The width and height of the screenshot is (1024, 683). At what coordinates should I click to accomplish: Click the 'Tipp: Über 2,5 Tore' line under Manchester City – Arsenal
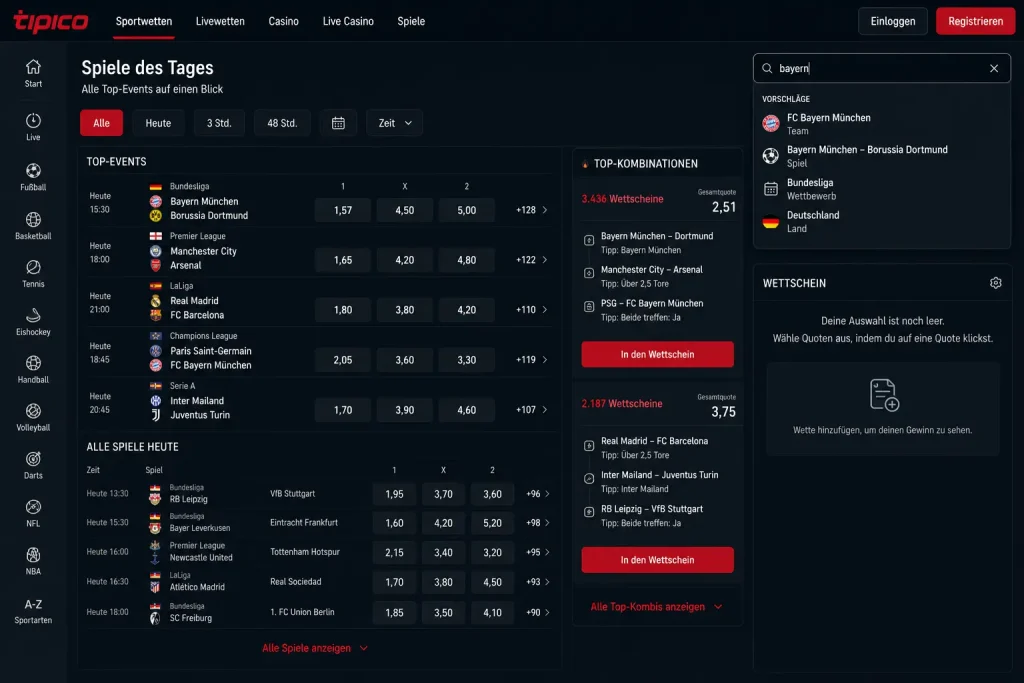click(635, 284)
